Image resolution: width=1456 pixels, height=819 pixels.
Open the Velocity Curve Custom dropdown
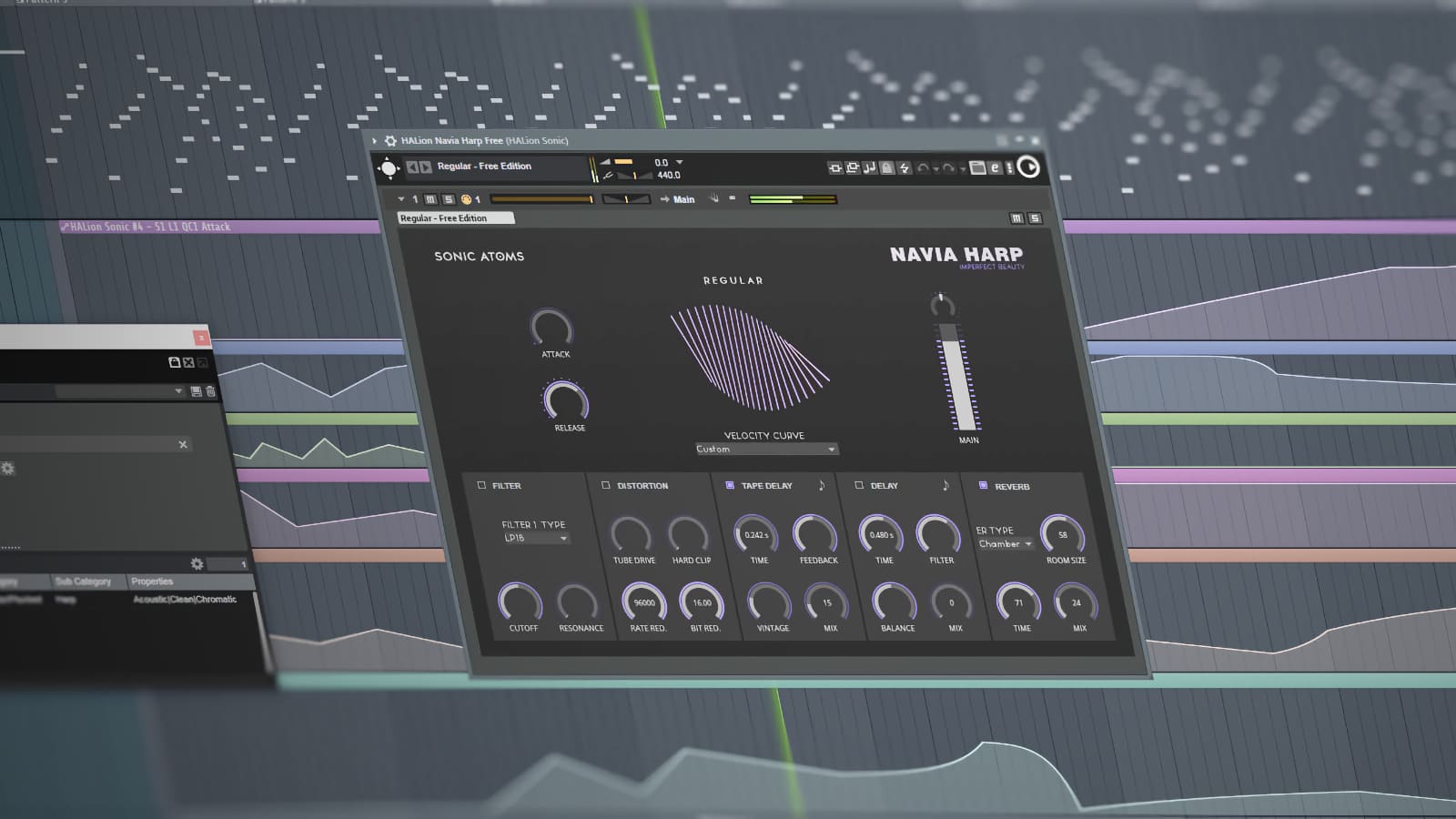766,450
